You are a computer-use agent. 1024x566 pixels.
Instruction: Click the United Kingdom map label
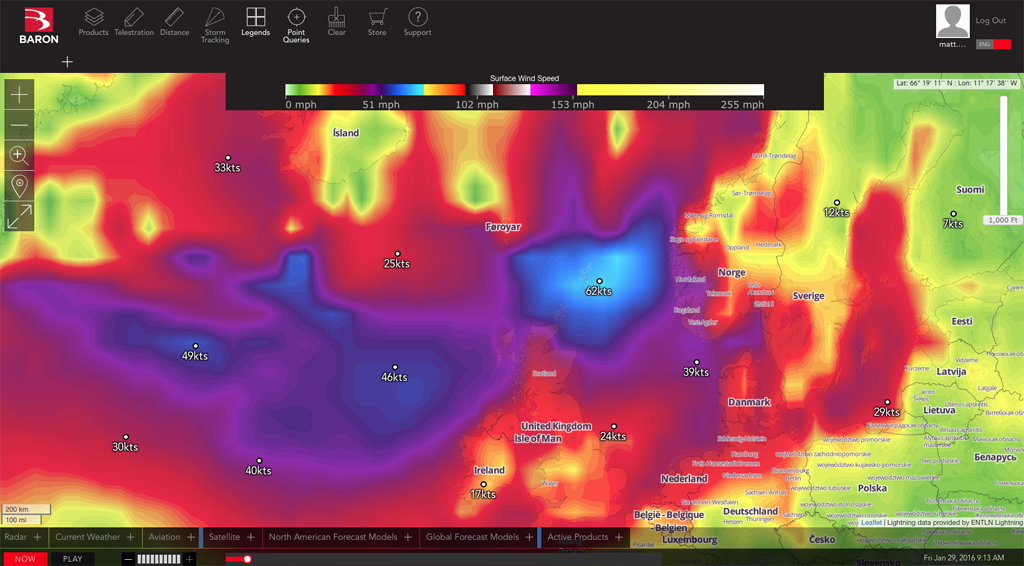click(556, 426)
